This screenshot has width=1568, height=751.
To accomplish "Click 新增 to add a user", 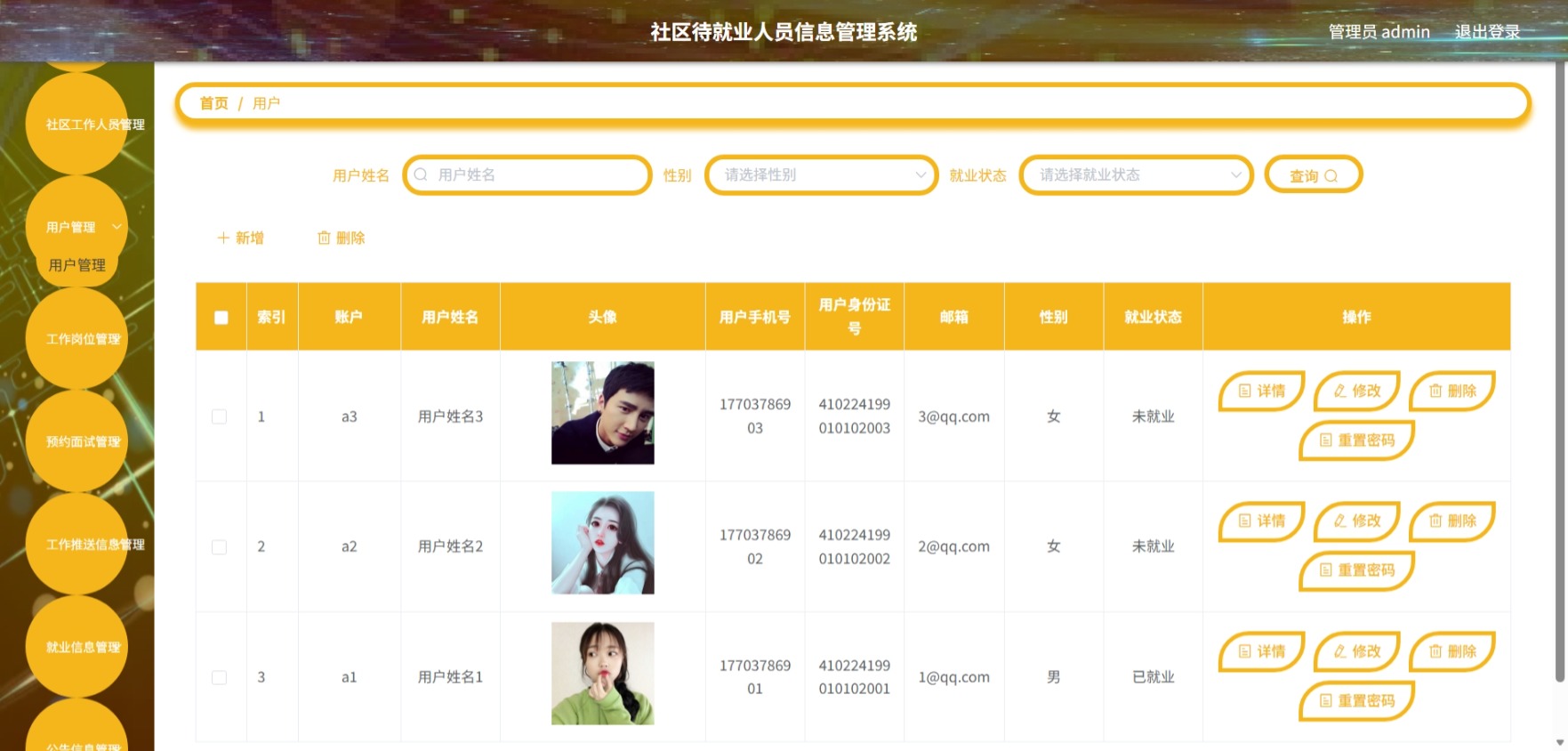I will coord(241,238).
